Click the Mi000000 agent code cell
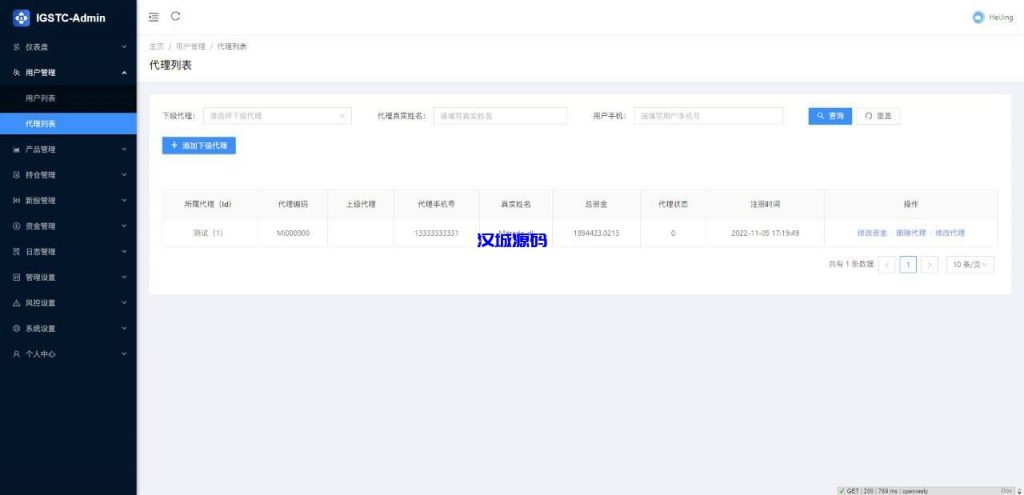 point(293,233)
